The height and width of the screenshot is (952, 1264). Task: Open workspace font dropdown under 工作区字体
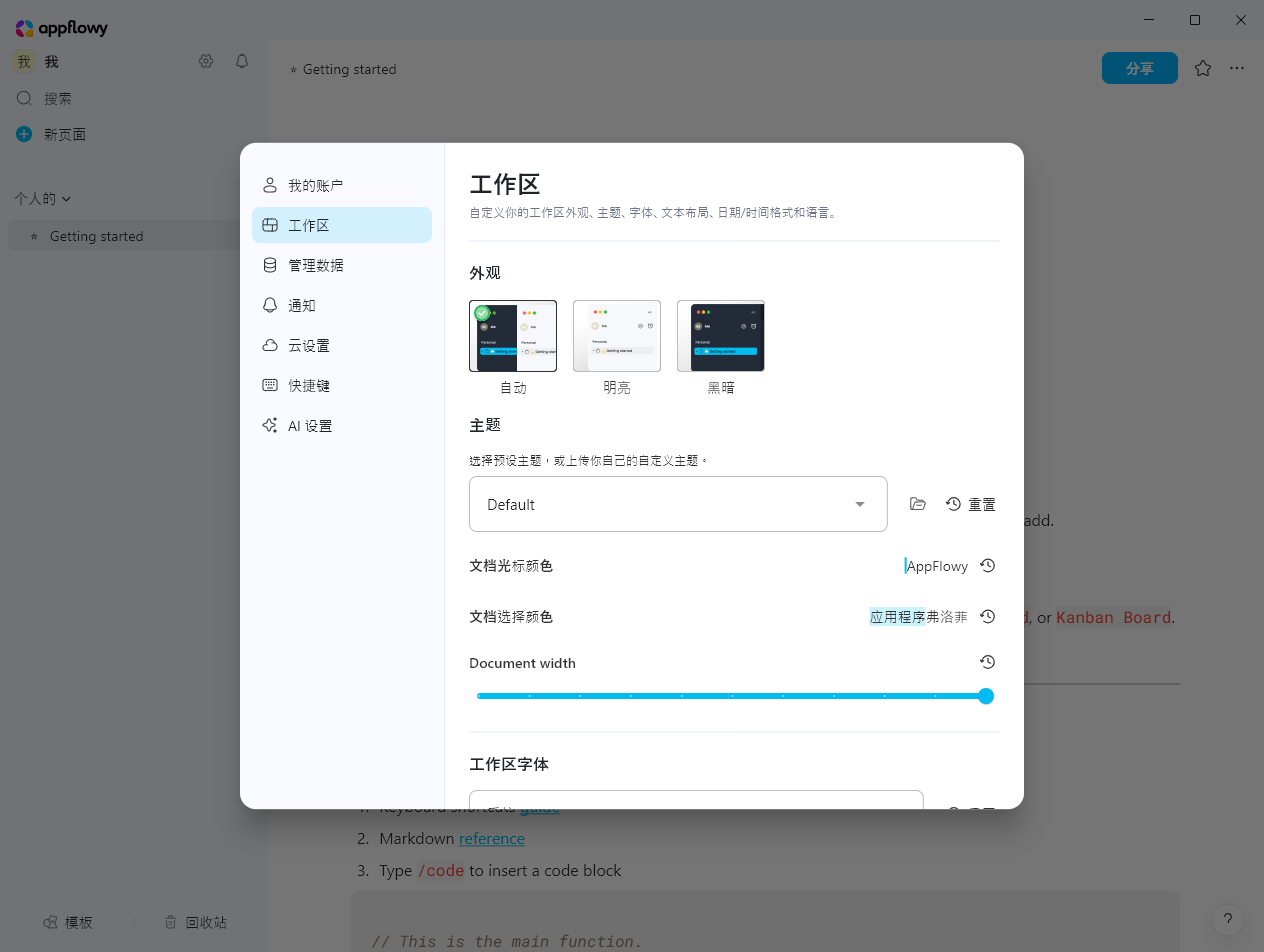696,800
